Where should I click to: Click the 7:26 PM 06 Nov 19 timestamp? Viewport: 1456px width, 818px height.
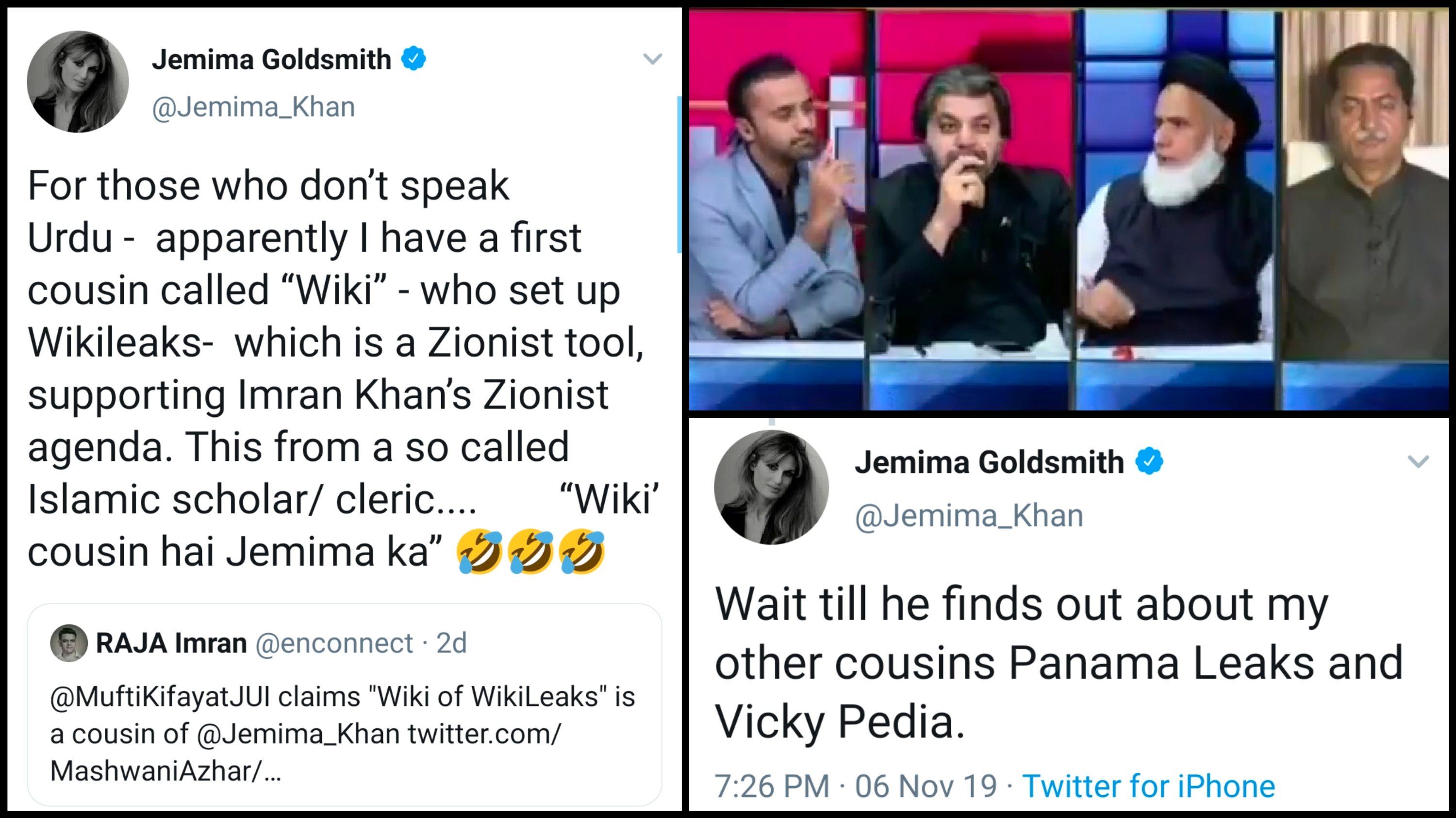pos(855,786)
